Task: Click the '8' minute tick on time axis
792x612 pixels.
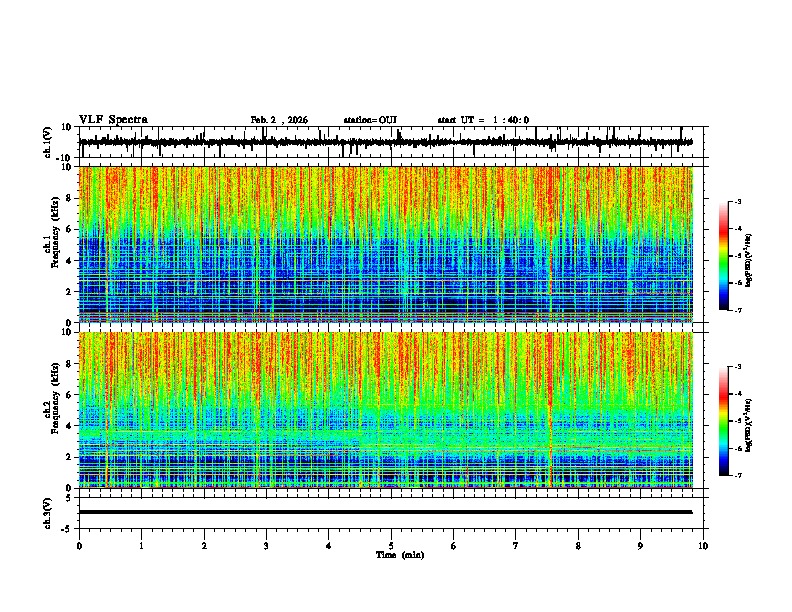Action: click(578, 546)
